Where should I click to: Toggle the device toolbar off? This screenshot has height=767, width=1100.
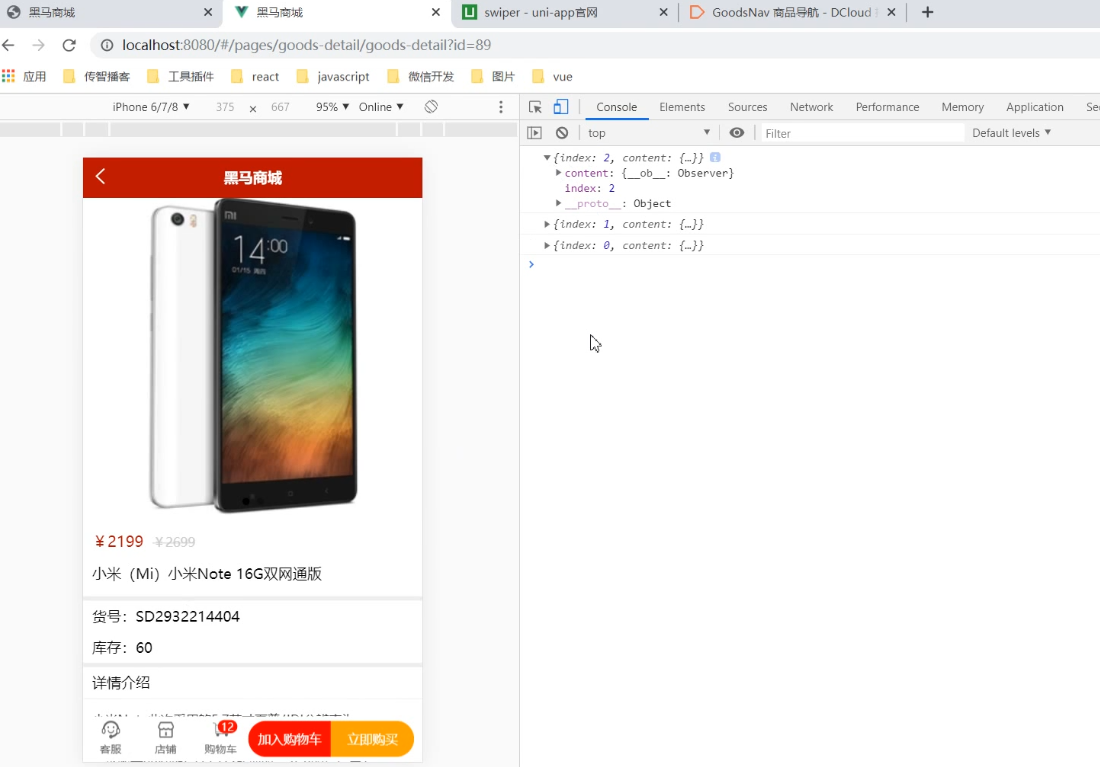pyautogui.click(x=560, y=106)
